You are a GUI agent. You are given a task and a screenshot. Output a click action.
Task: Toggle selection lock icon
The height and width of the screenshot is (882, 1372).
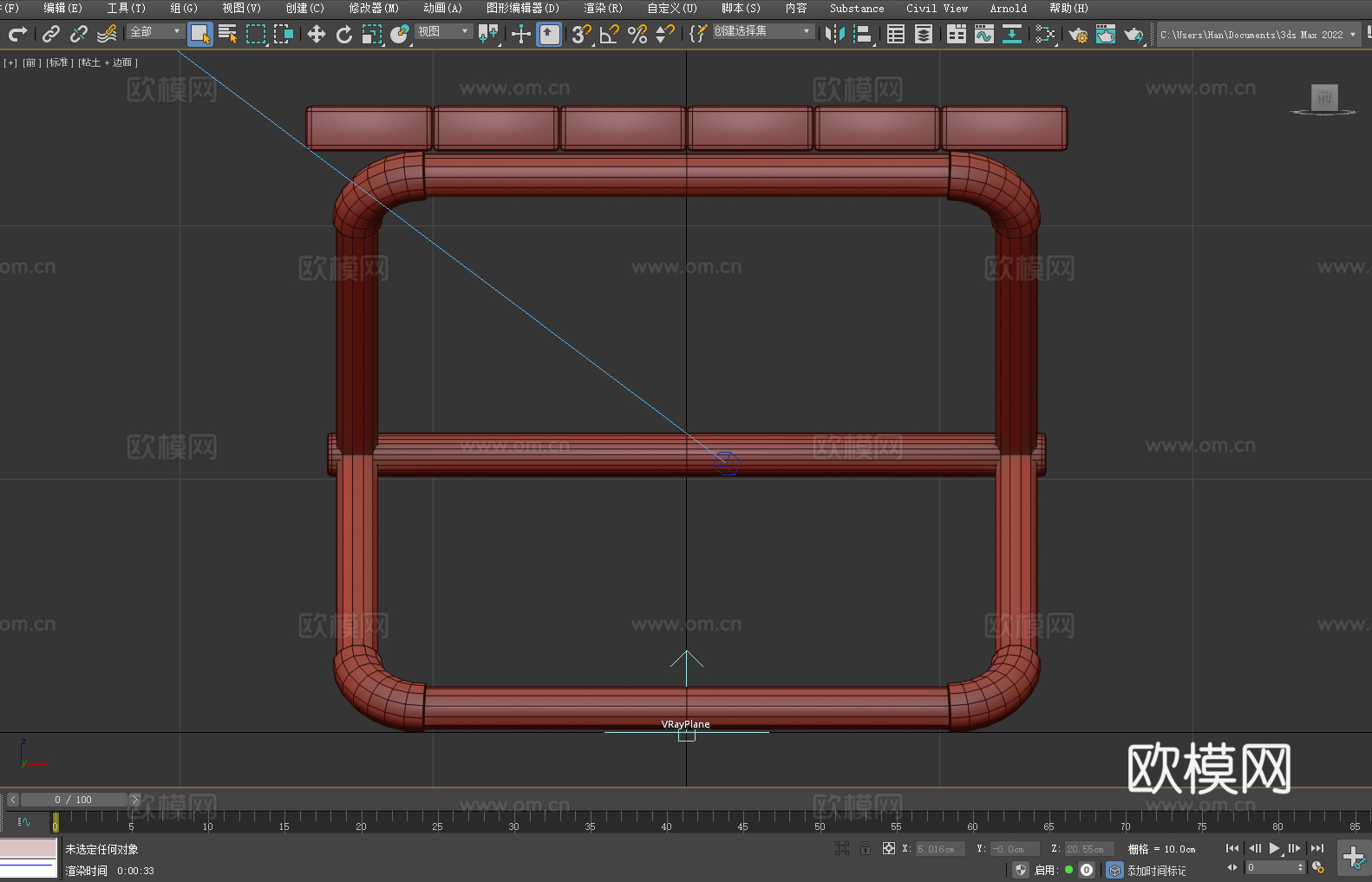click(x=866, y=848)
